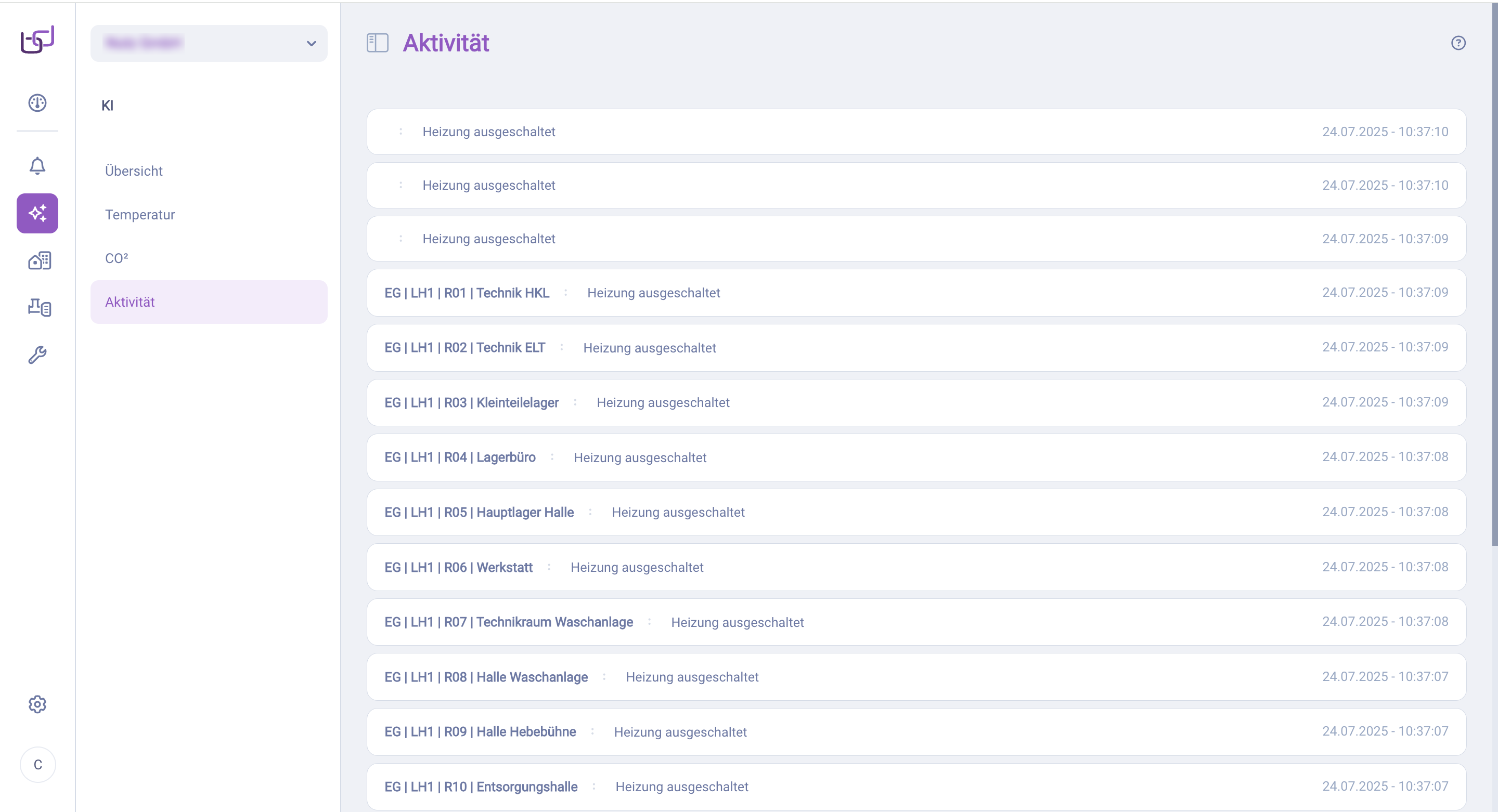
Task: Click the R05 Hauptlager Halle room link
Action: (479, 512)
